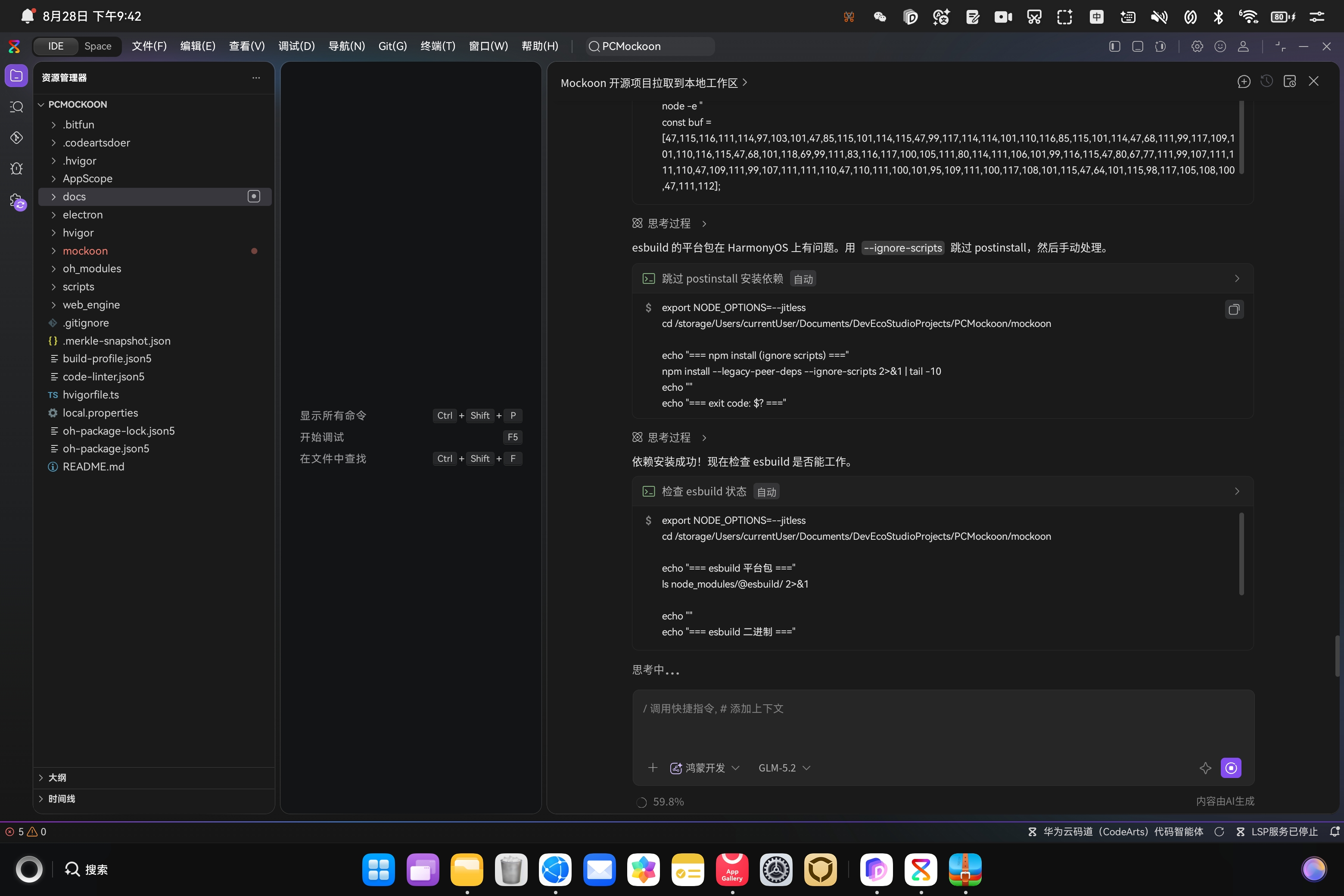
Task: Click errors and warnings count in status bar
Action: [26, 832]
